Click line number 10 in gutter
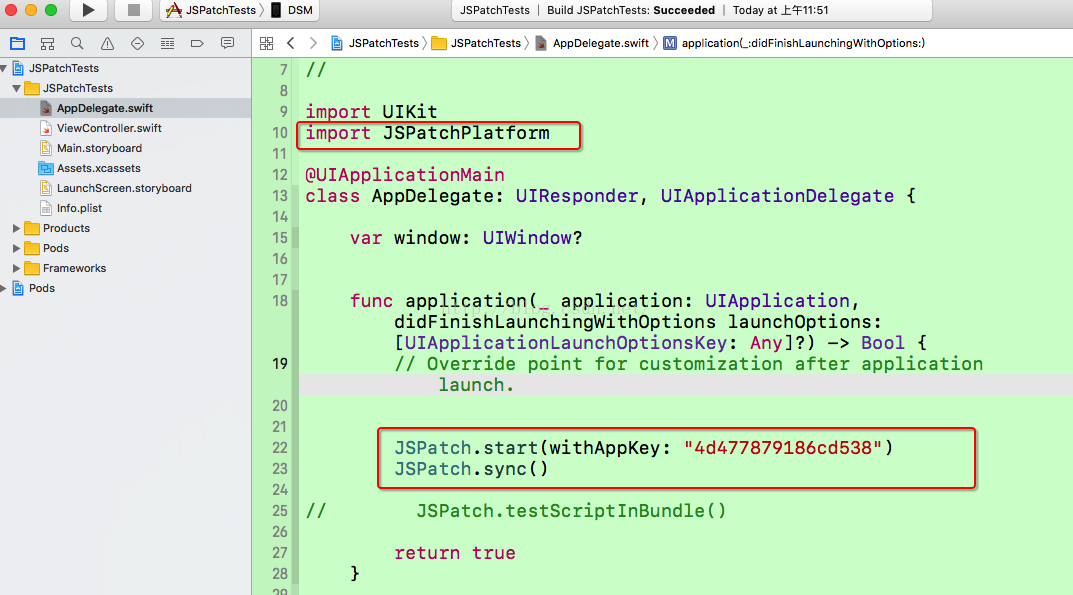1073x595 pixels. (280, 133)
